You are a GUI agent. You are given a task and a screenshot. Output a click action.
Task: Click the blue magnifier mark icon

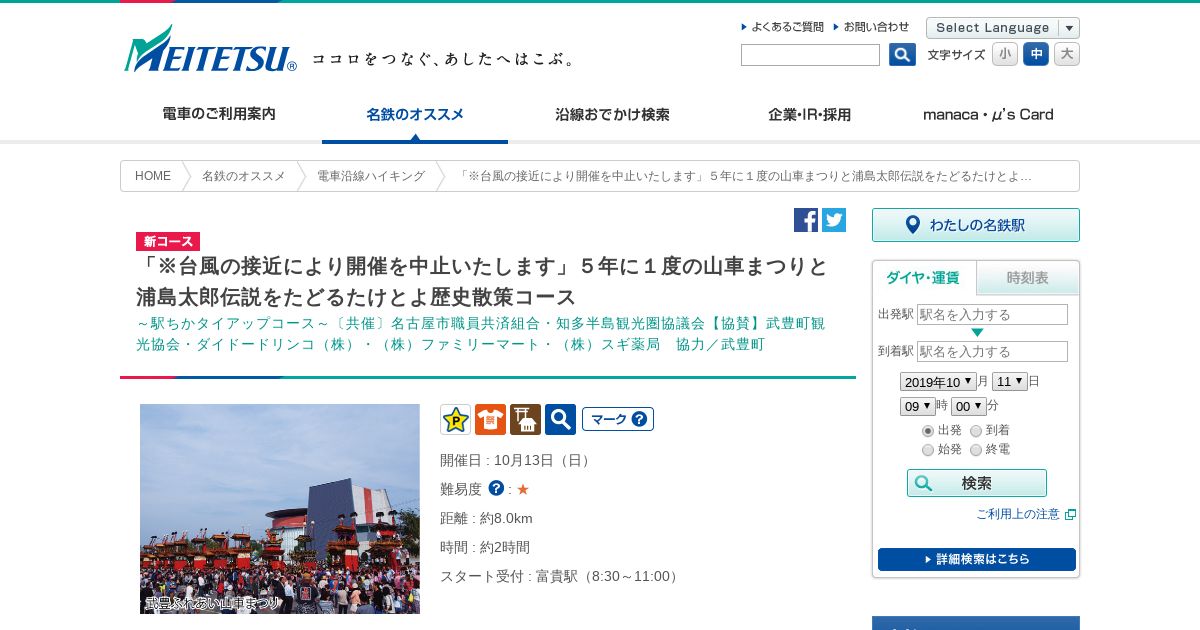(x=560, y=419)
